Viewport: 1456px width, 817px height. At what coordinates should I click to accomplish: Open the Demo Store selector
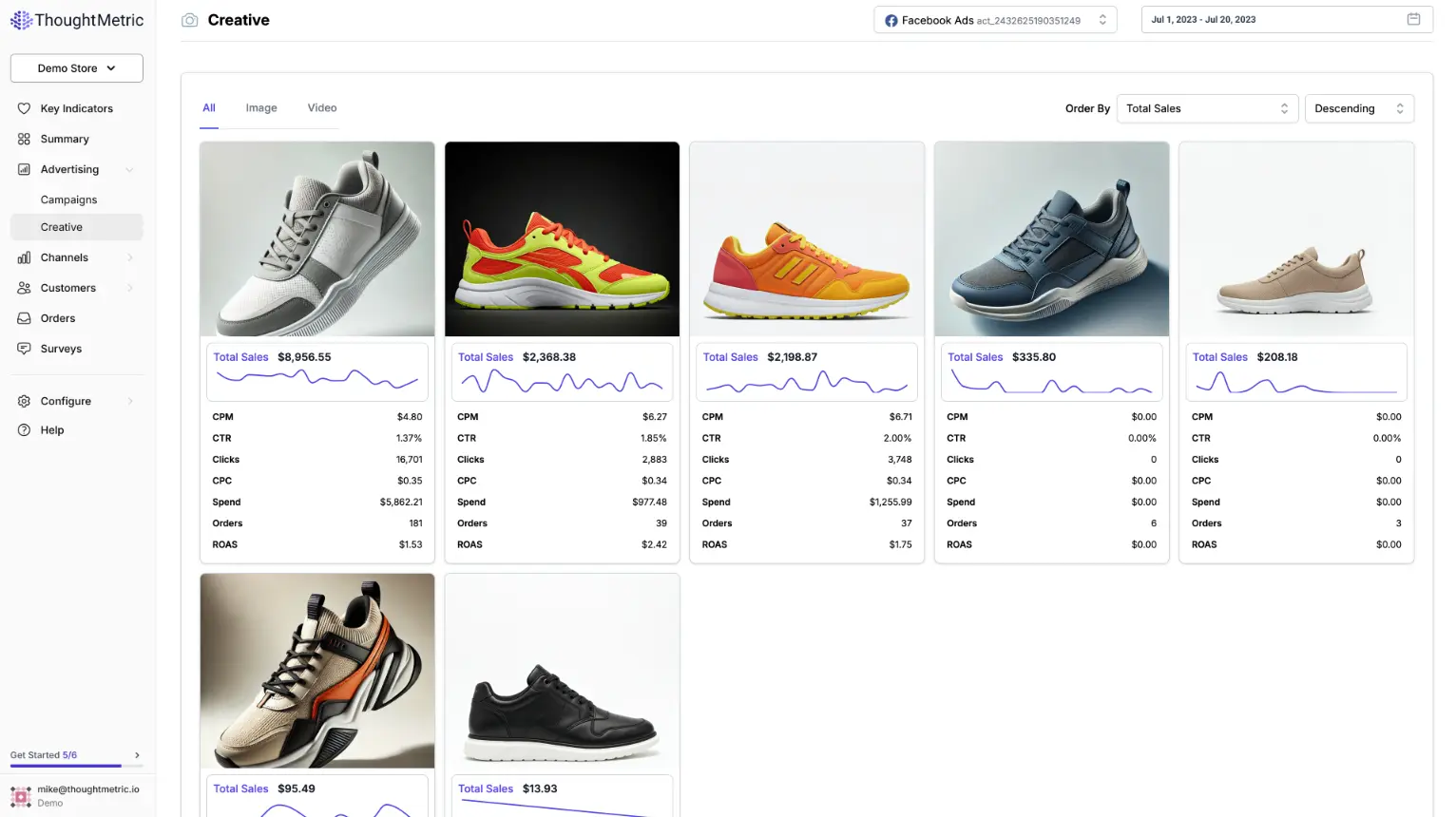coord(76,67)
